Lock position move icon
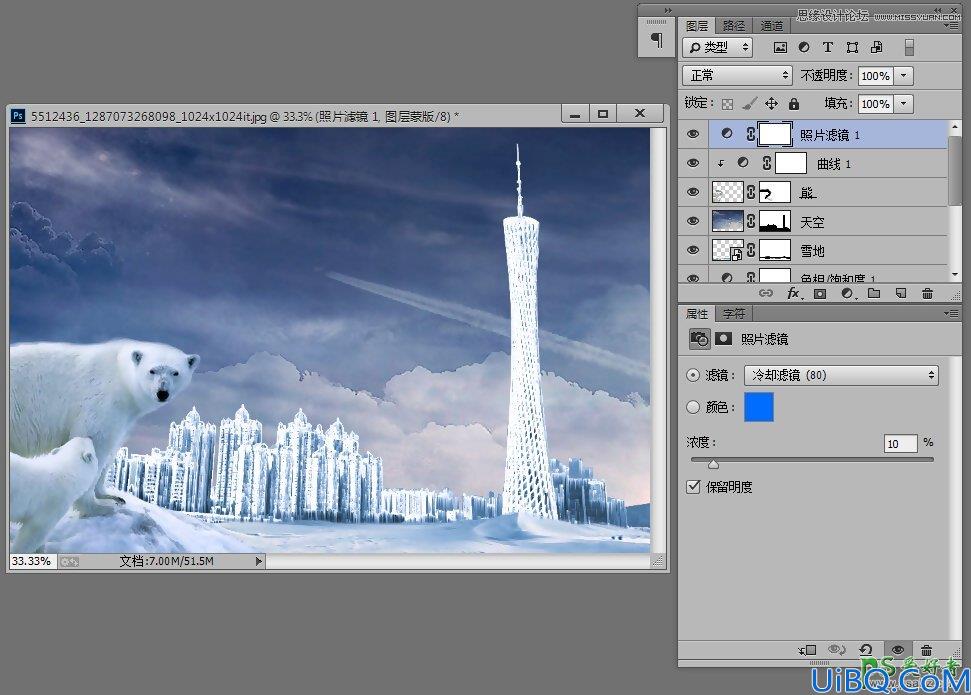 pos(772,103)
